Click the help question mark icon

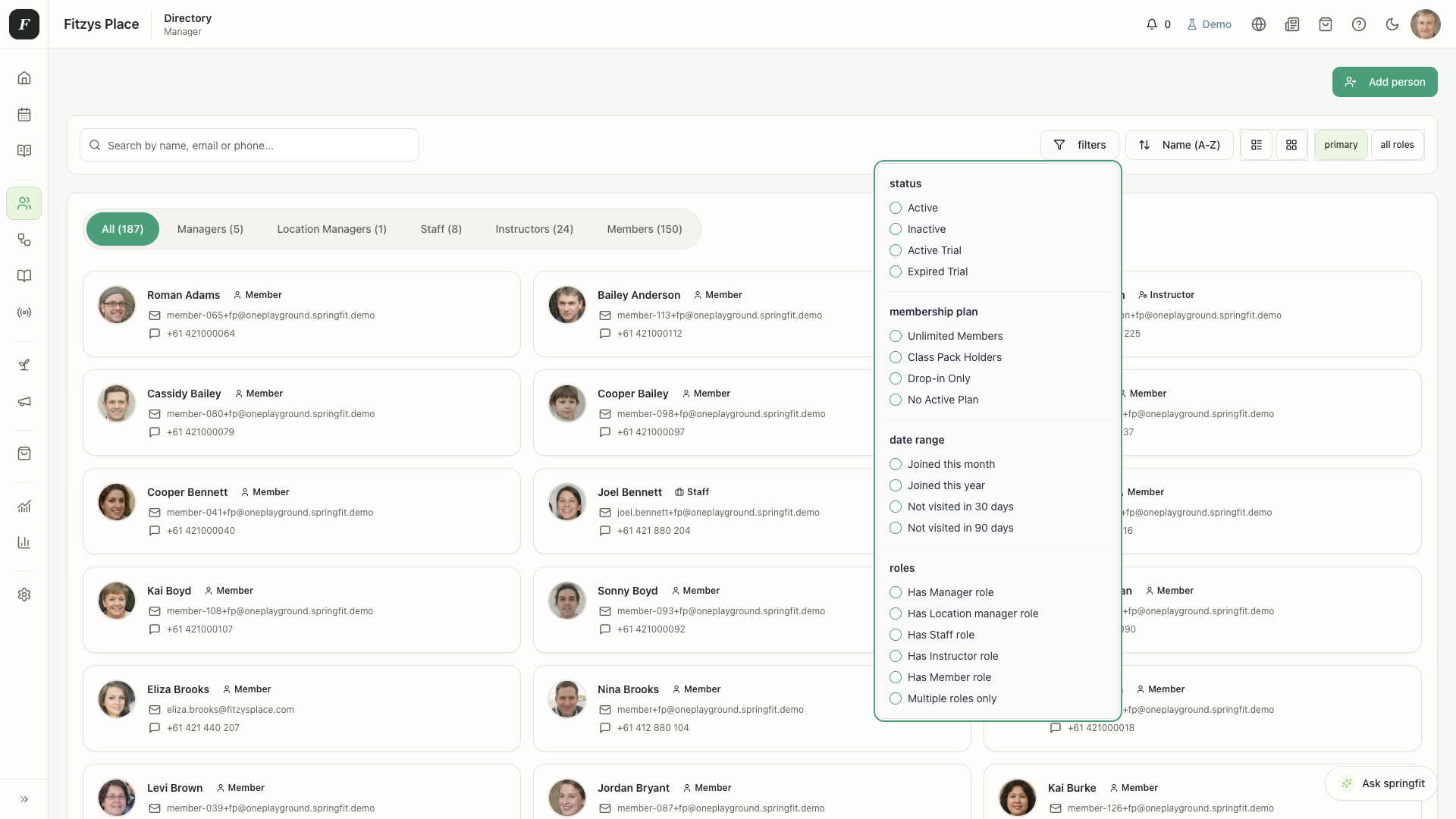click(x=1359, y=24)
